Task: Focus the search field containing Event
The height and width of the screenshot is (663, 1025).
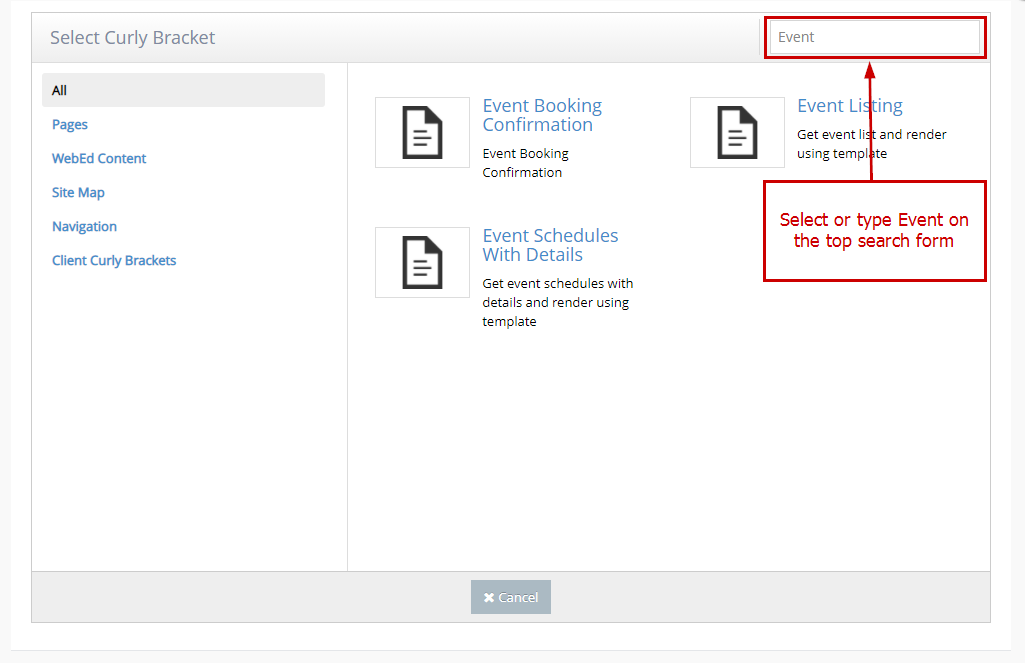Action: point(874,37)
